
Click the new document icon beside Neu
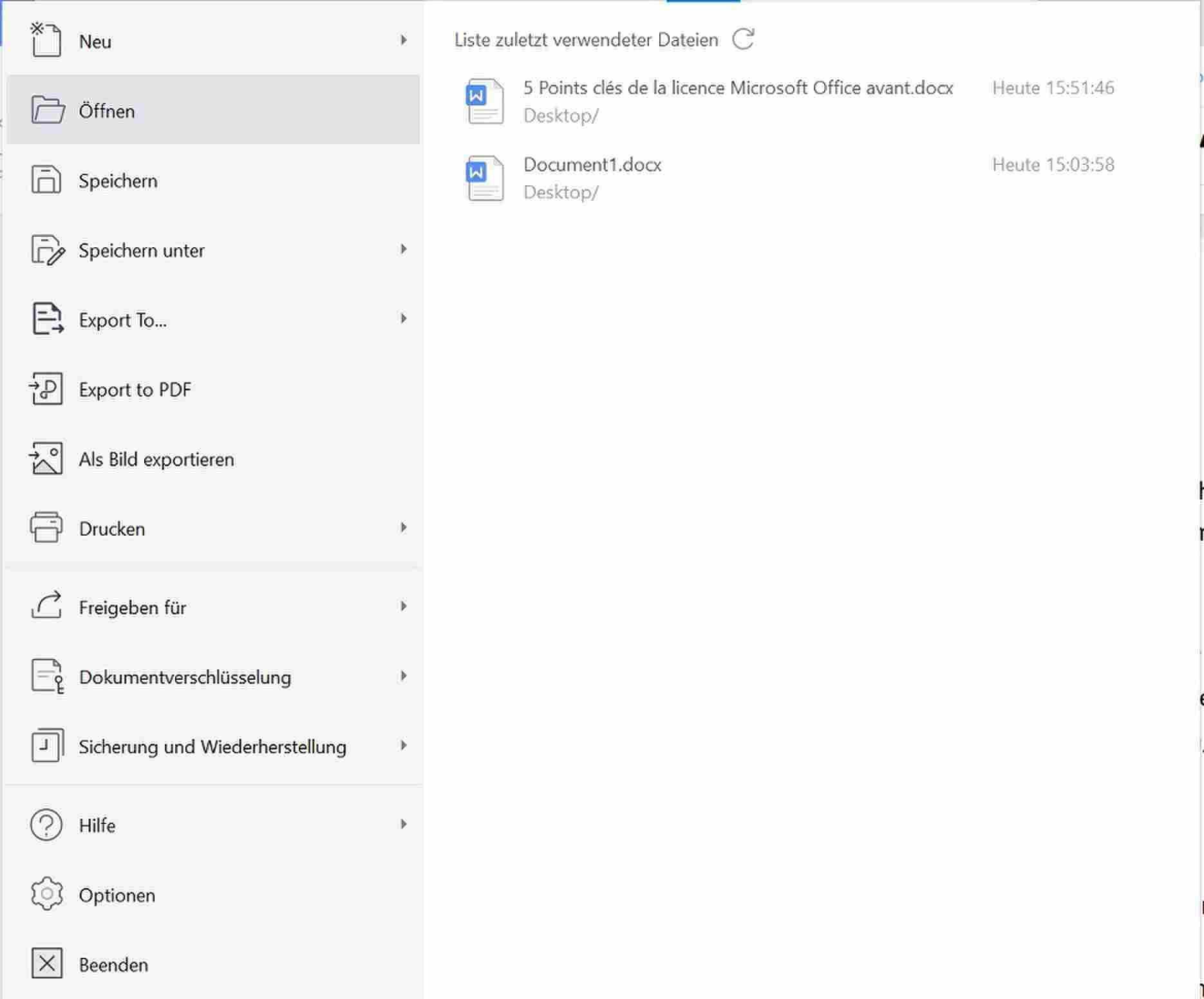click(x=46, y=40)
